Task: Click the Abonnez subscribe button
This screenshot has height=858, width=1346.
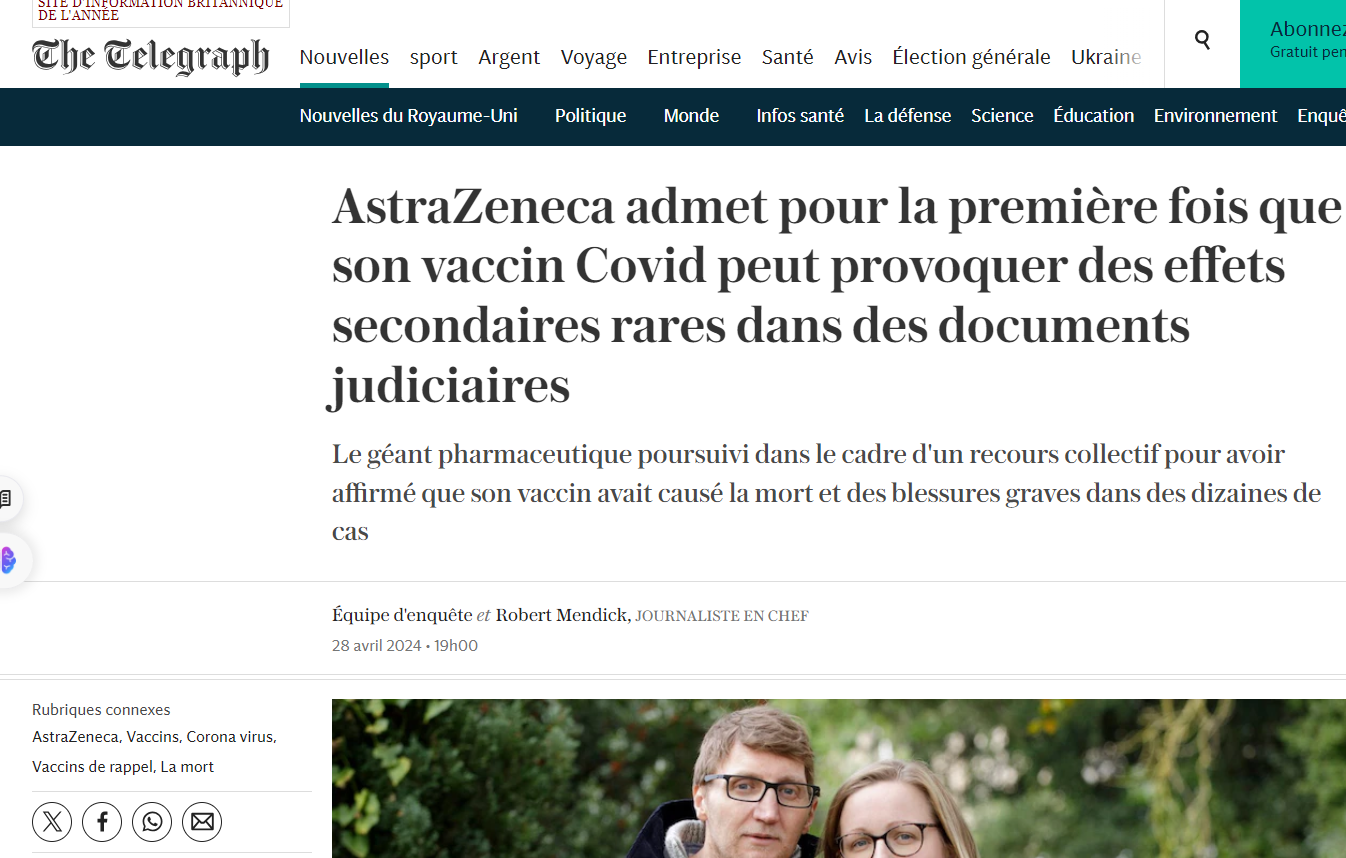Action: click(1293, 44)
